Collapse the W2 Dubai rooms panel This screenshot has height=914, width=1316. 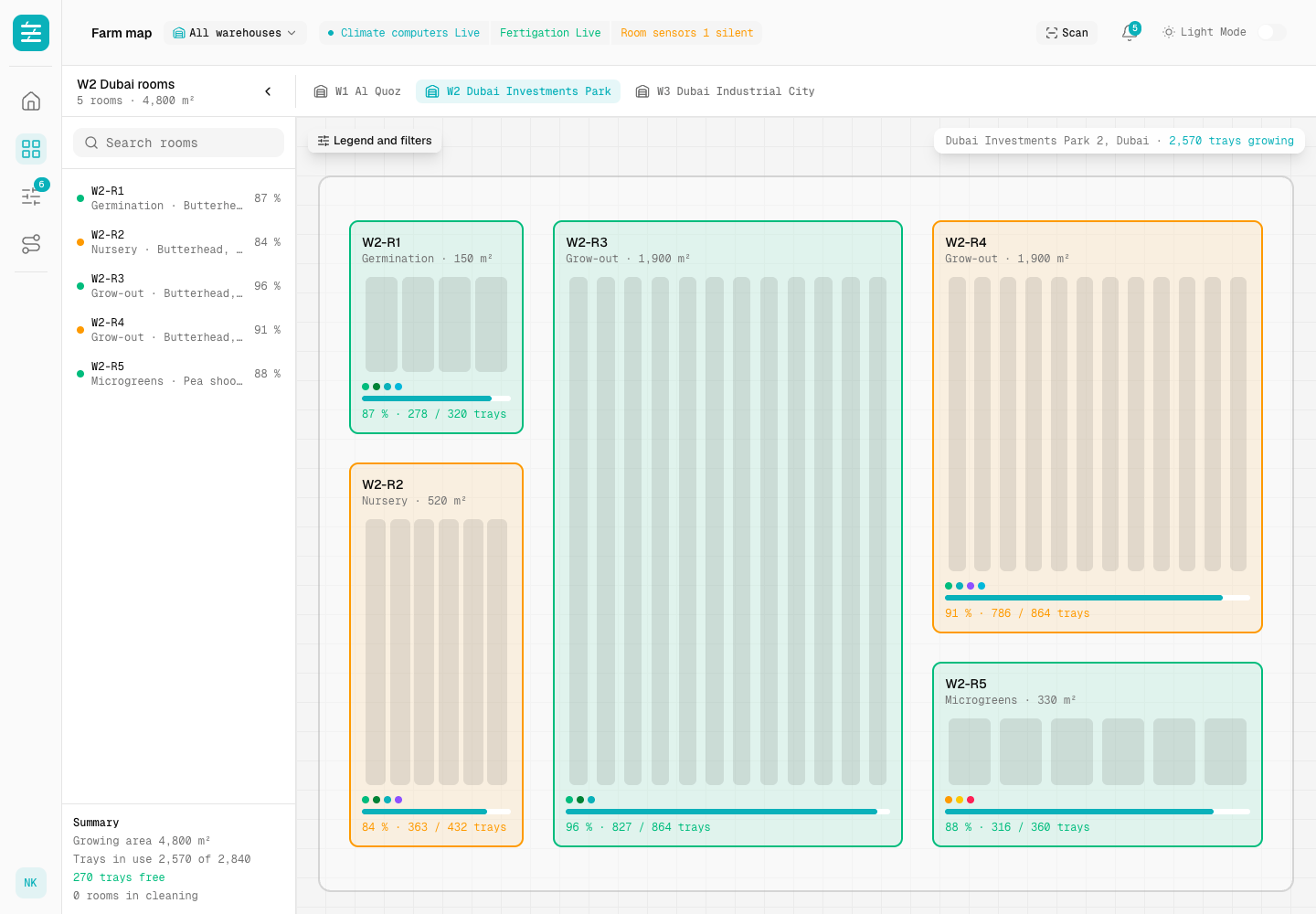tap(268, 91)
